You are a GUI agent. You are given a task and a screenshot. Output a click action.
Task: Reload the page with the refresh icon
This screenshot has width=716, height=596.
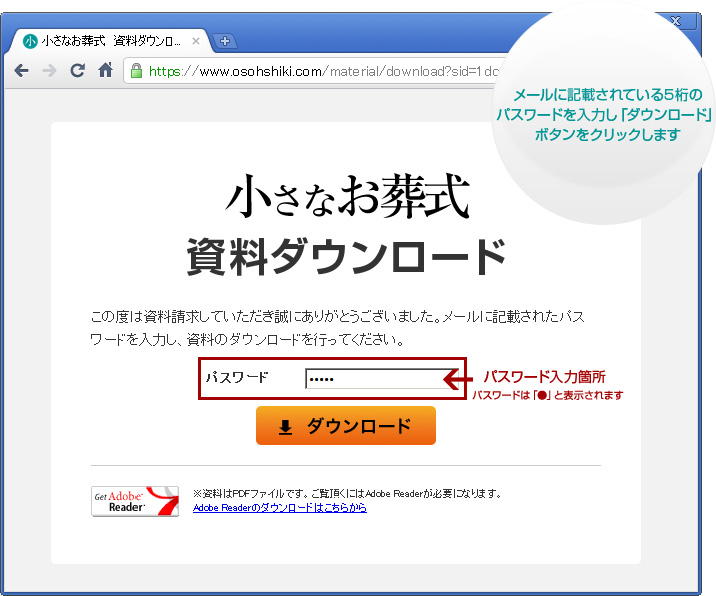pyautogui.click(x=78, y=70)
